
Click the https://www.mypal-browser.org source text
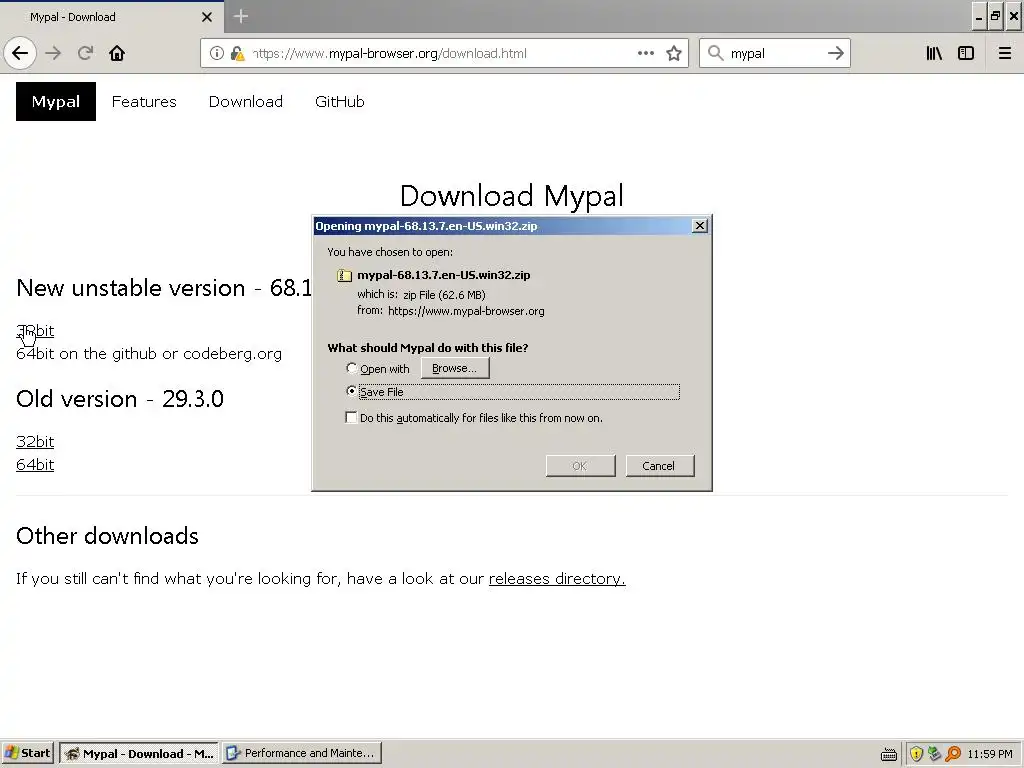pyautogui.click(x=466, y=311)
